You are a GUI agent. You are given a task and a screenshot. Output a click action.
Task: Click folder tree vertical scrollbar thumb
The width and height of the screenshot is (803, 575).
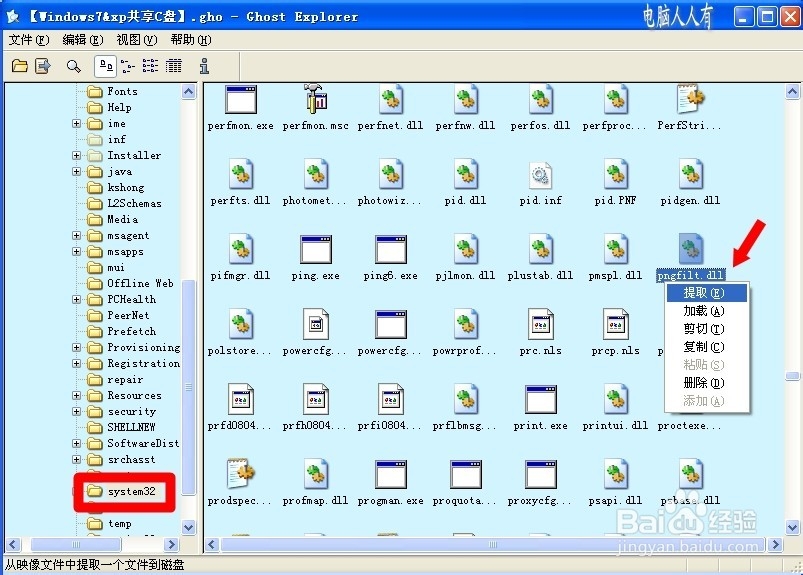pos(189,388)
